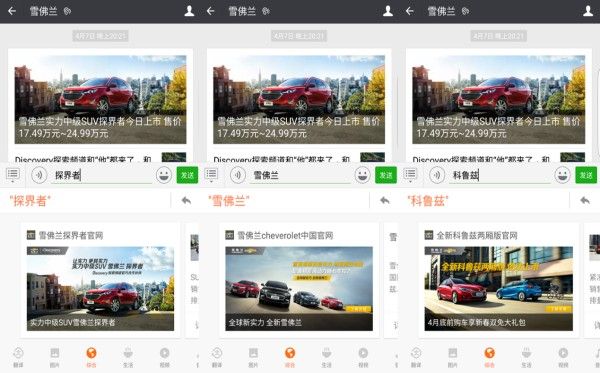Screen dimensions: 600x373
Task: Open the SUV launch article in the 科鲁兹 panel
Action: pos(499,99)
